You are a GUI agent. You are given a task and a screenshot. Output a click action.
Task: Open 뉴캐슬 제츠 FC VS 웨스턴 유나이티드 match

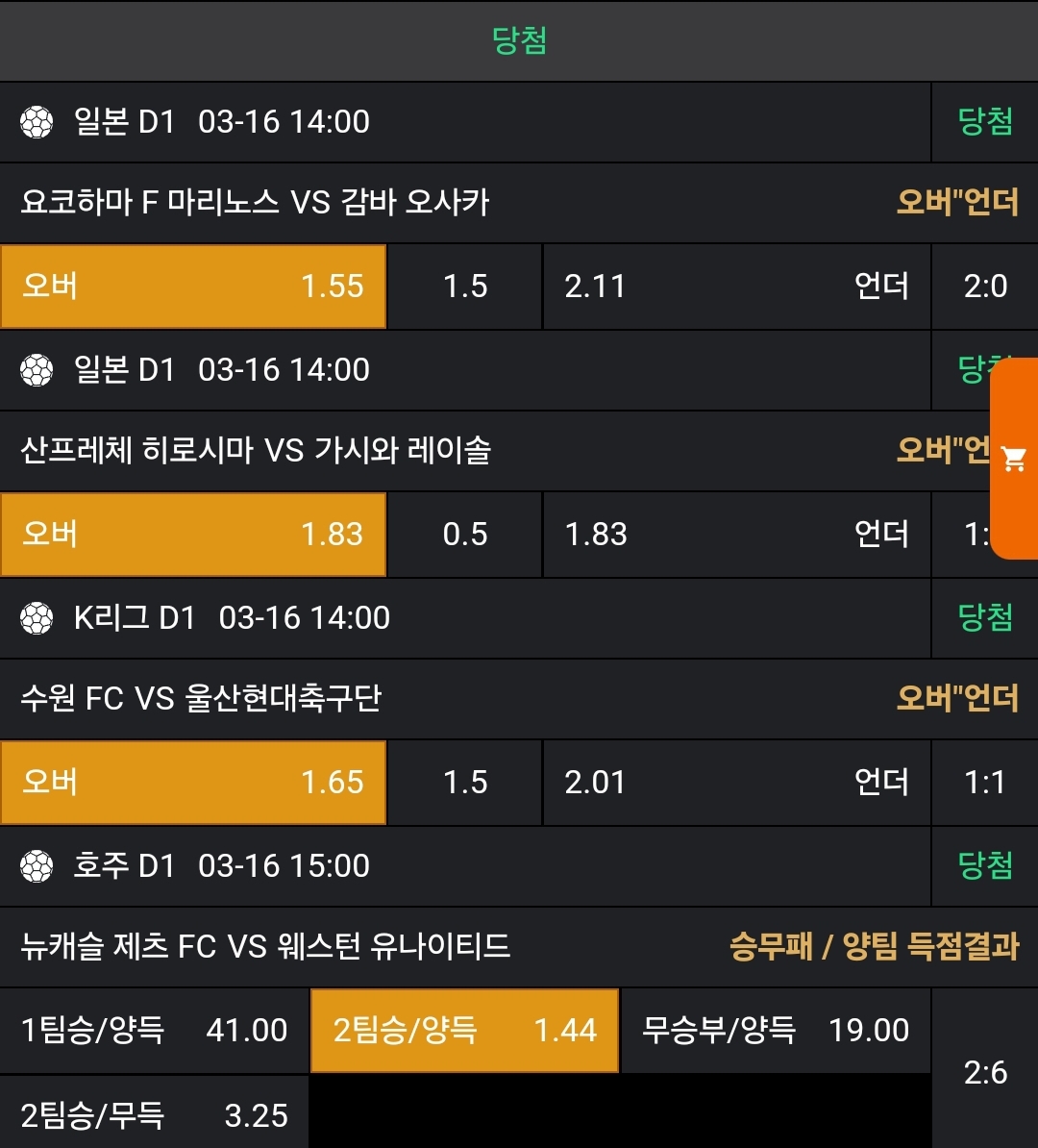265,947
